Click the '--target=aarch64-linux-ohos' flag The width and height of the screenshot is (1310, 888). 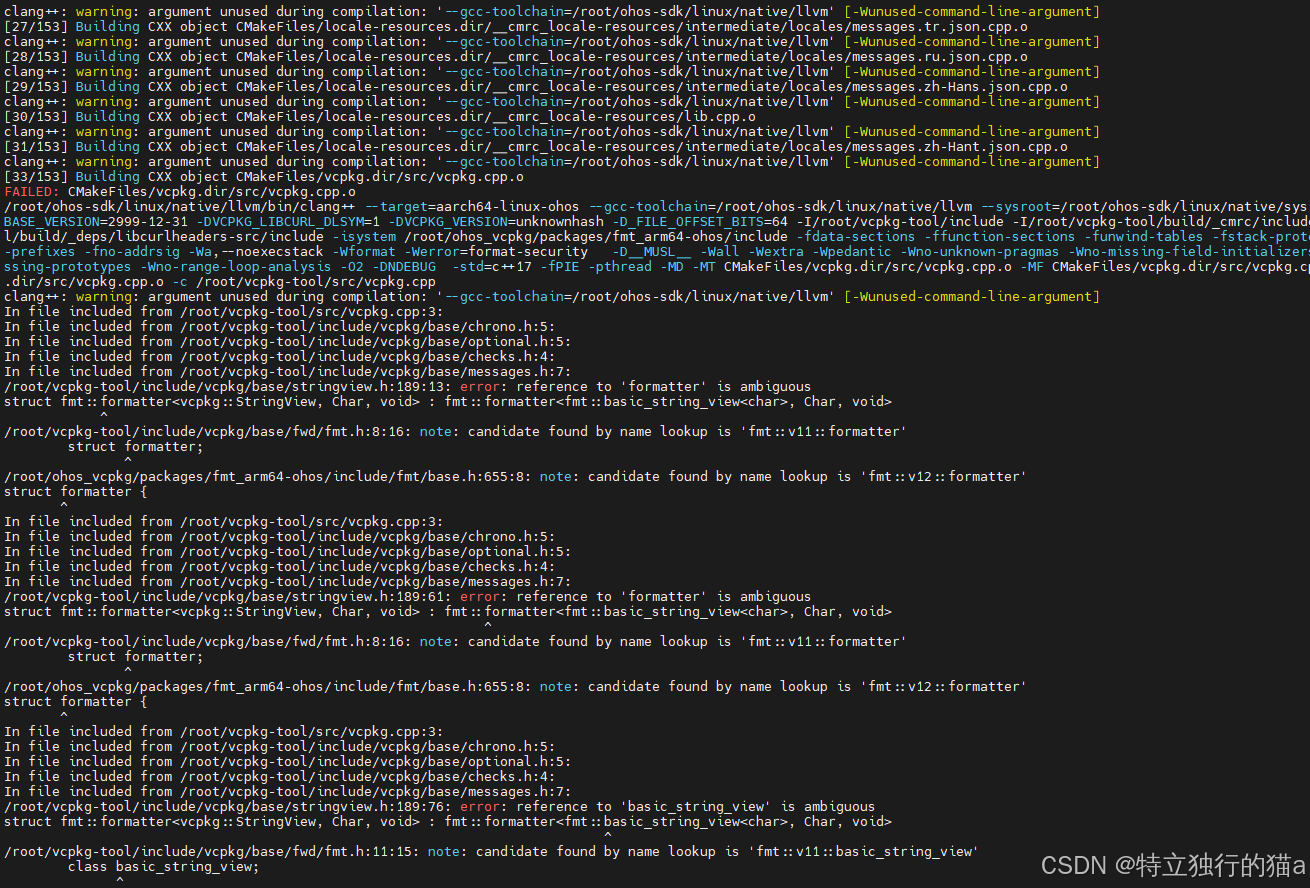click(472, 207)
